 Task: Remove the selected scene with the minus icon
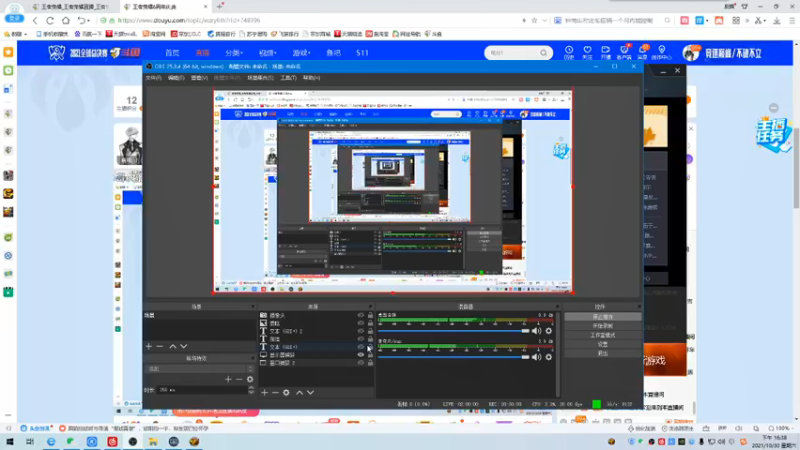[160, 346]
